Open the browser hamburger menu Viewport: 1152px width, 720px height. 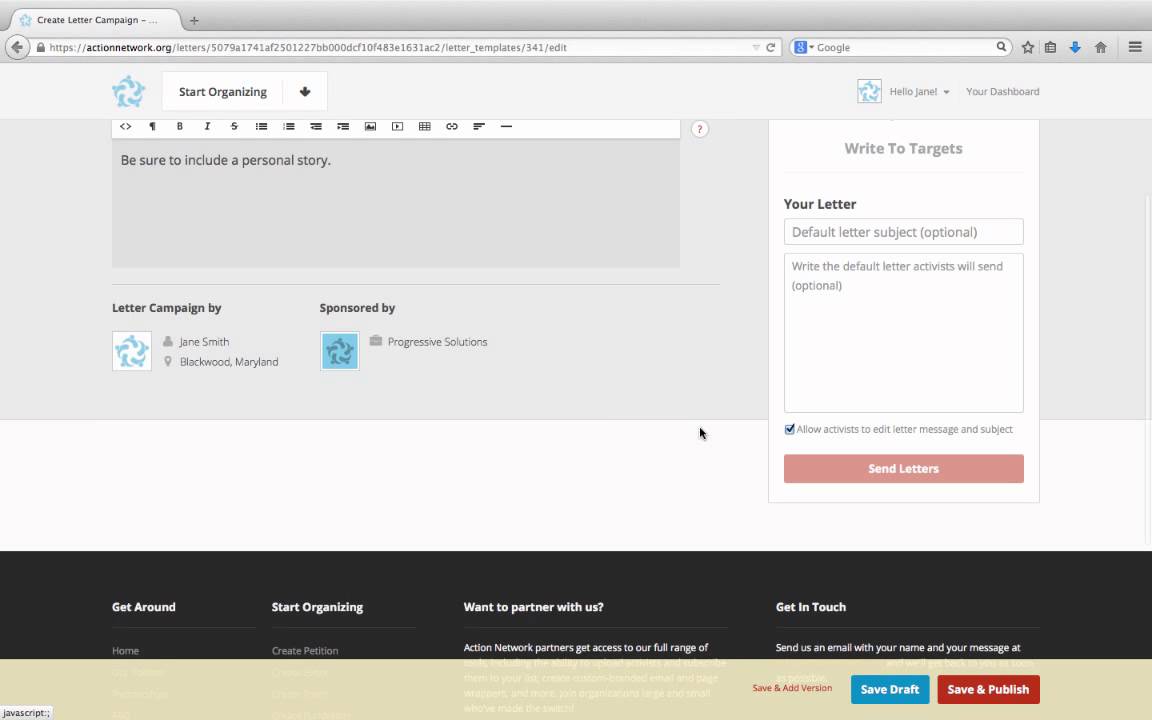1135,47
